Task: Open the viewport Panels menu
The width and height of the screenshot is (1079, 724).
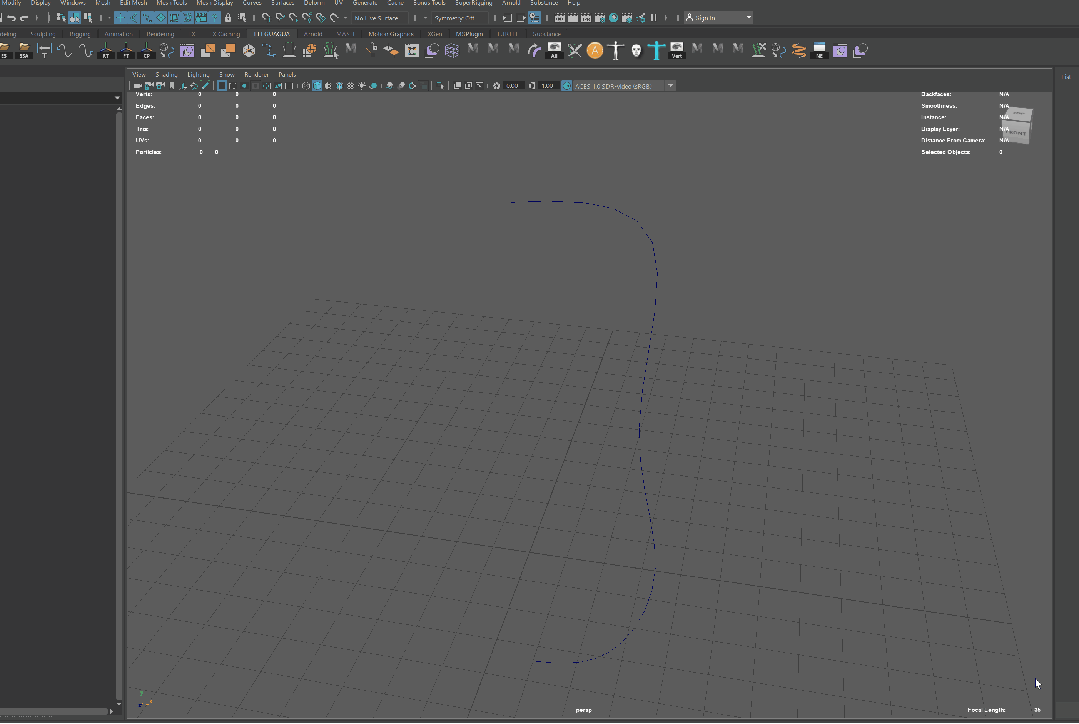Action: click(x=287, y=74)
